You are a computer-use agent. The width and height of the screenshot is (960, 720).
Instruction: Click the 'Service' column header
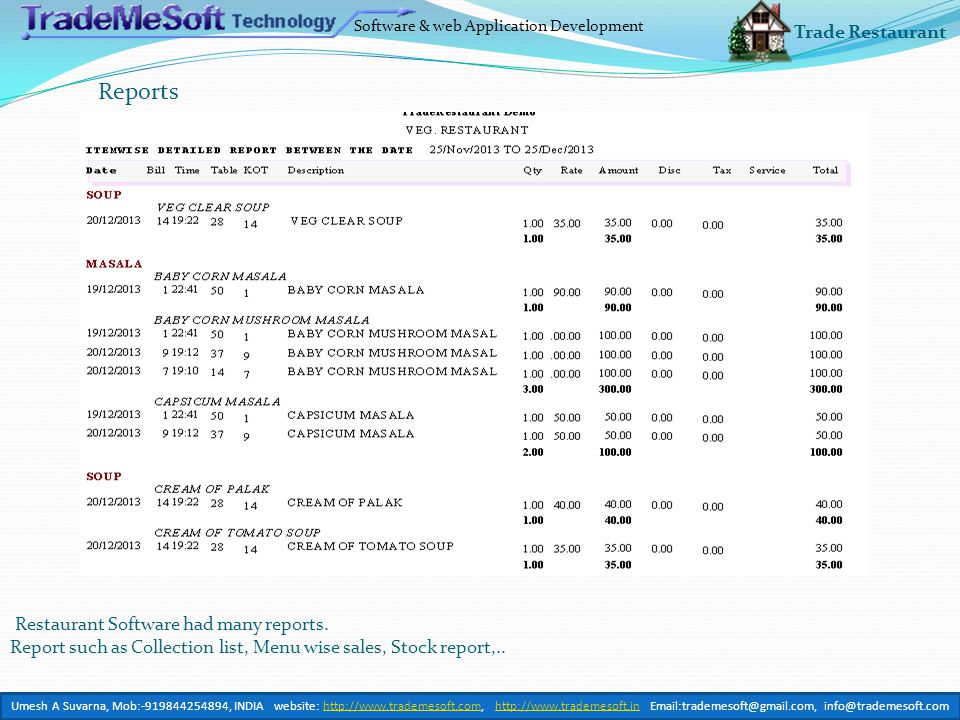767,170
